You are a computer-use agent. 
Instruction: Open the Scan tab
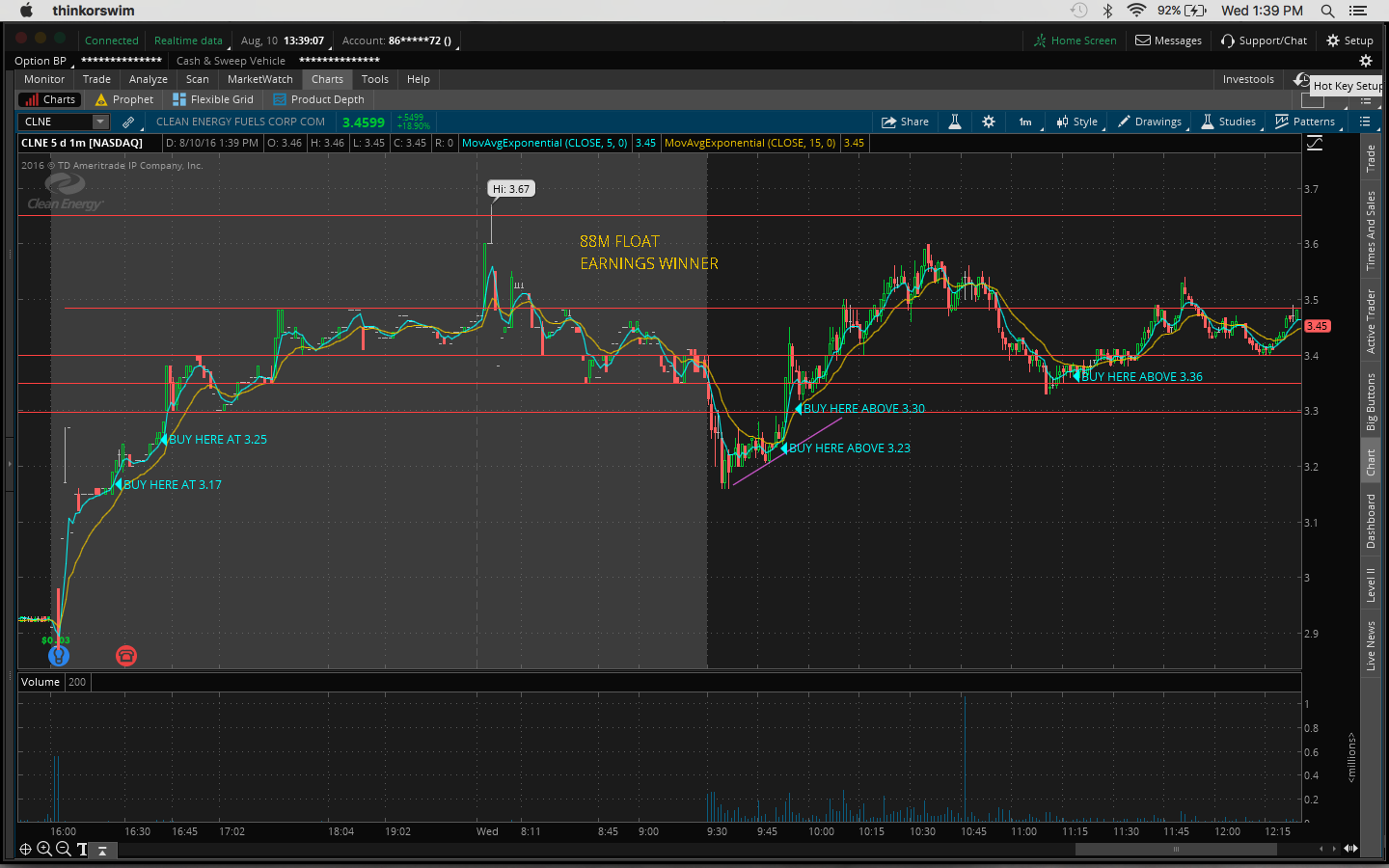tap(198, 79)
